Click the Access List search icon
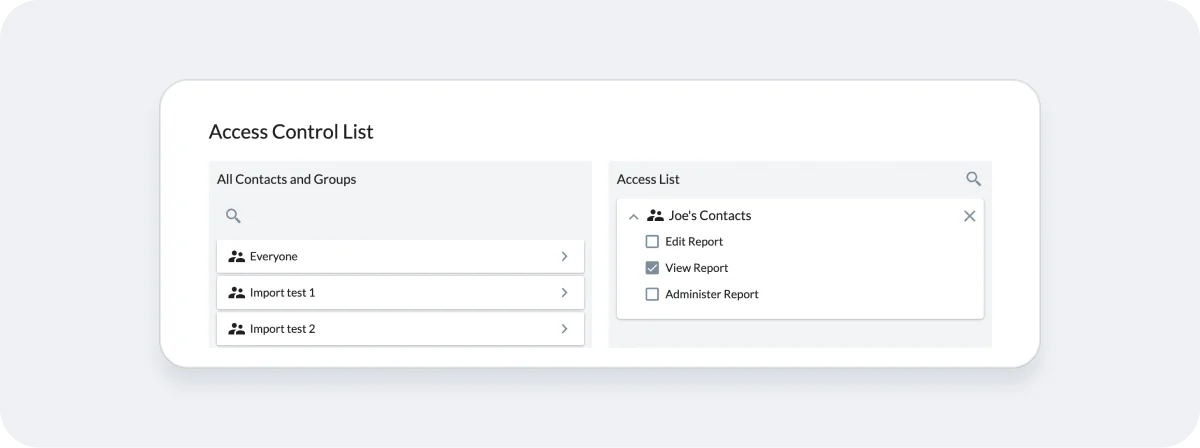1200x448 pixels. click(973, 179)
